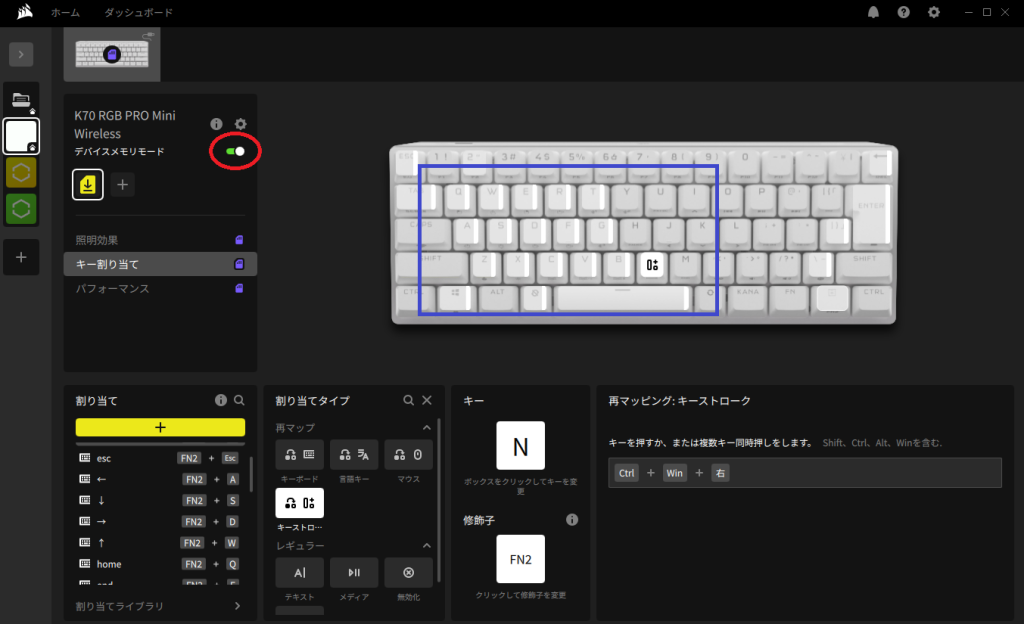Show K70 RGB PRO Mini device info
Viewport: 1024px width, 624px height.
click(x=216, y=123)
